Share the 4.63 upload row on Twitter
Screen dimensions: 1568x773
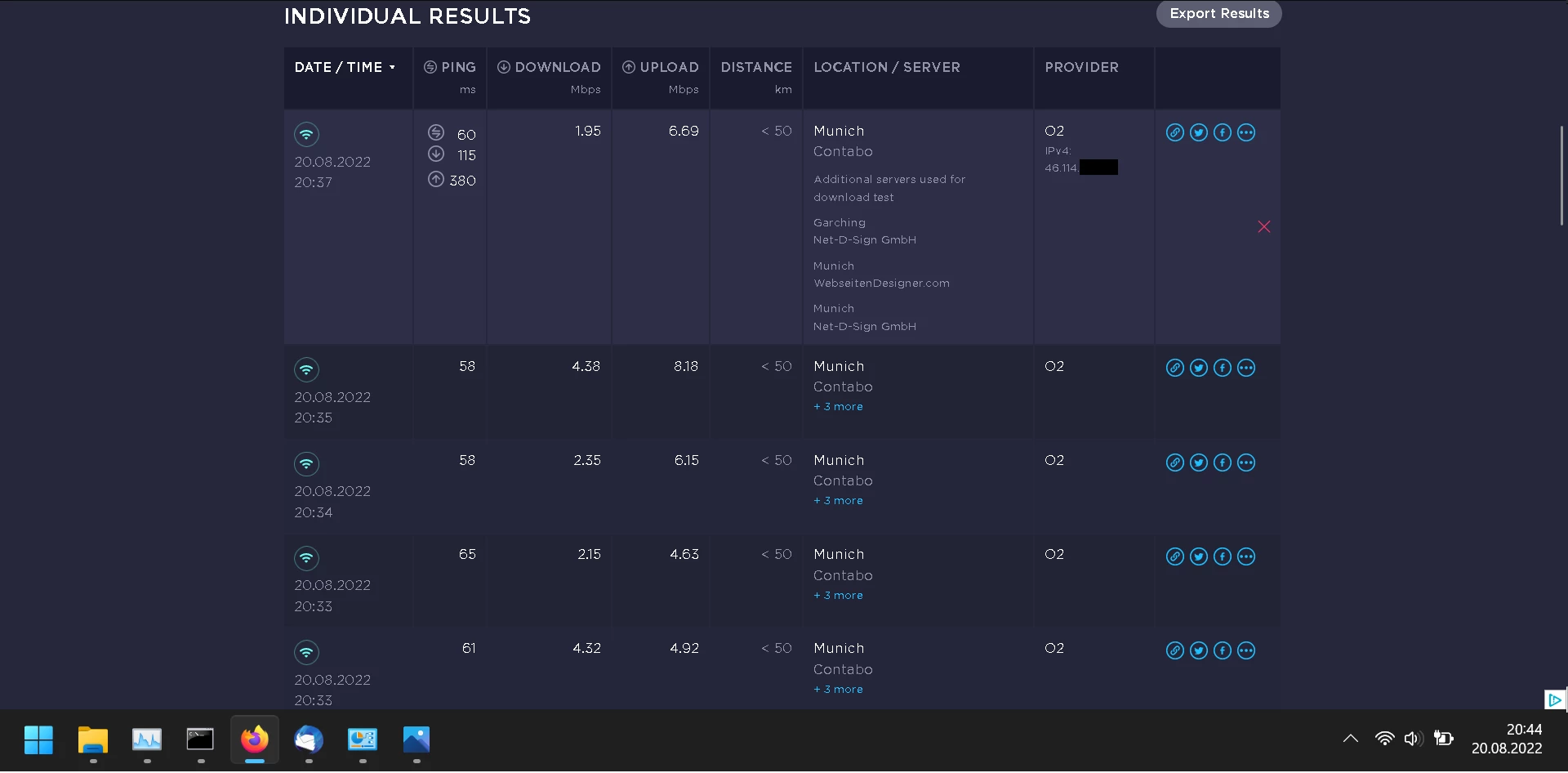(1198, 556)
